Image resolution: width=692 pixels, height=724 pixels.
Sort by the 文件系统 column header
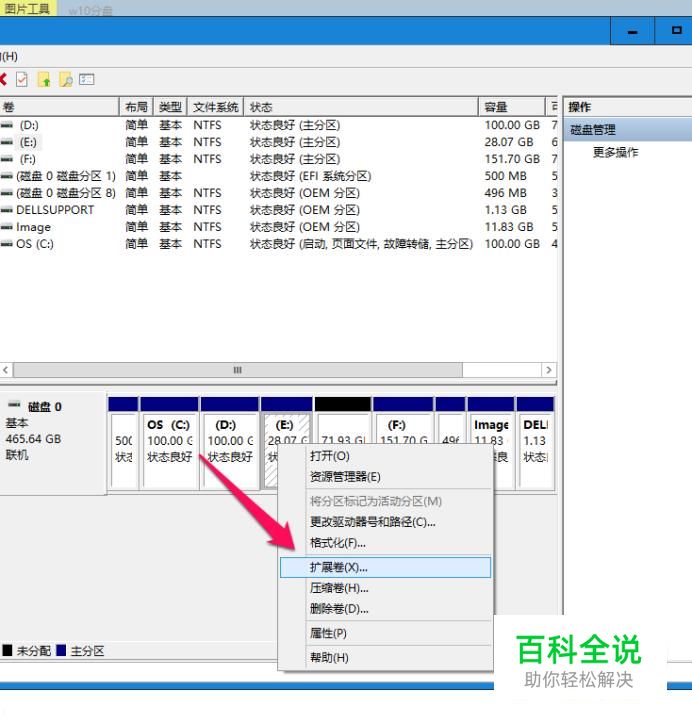coord(215,107)
